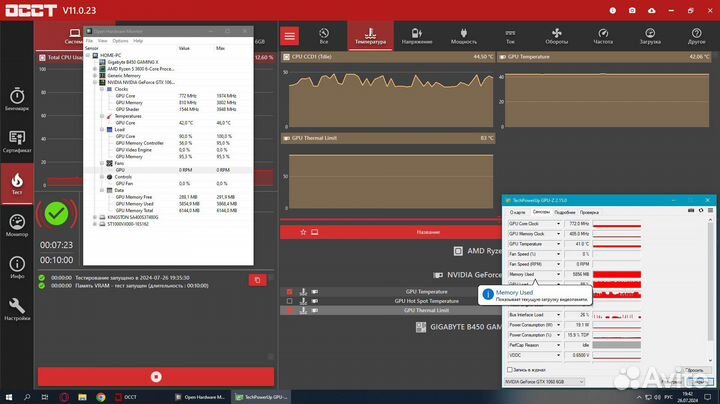Open the Настройки wrench section in OCCT sidebar
Screen dimensions: 720x404
coord(17,309)
